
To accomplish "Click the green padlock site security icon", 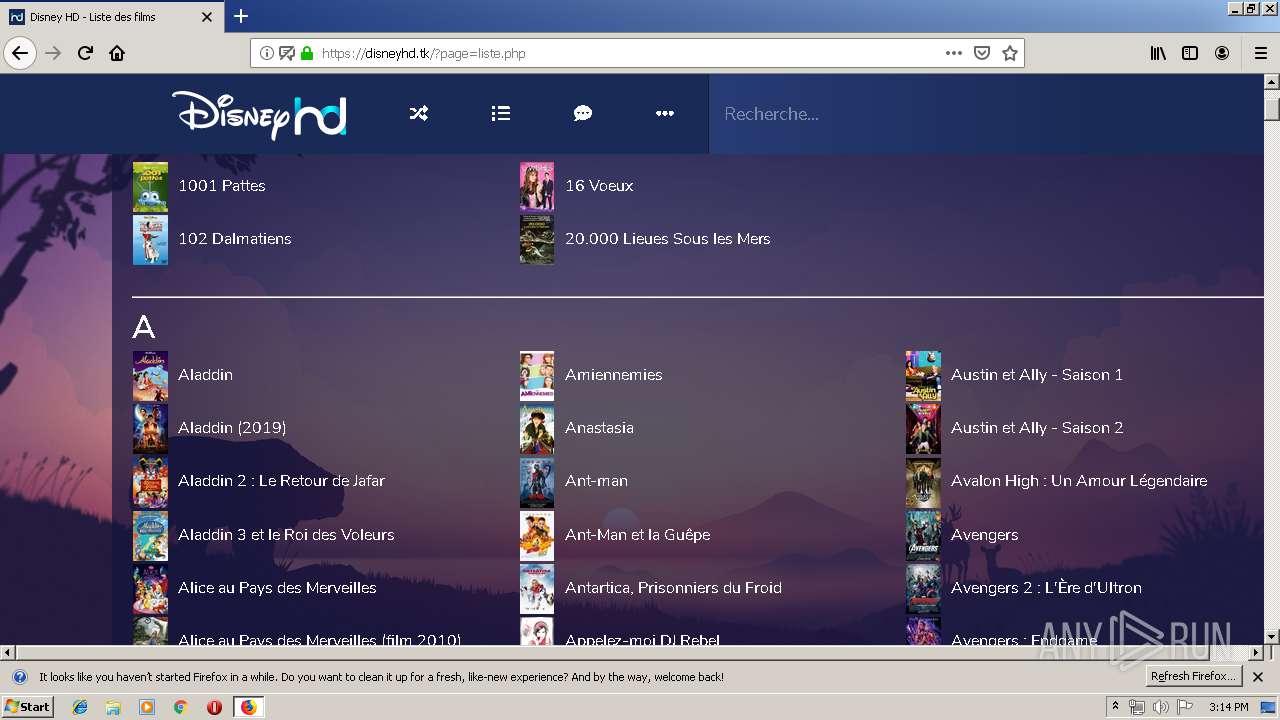I will click(307, 53).
